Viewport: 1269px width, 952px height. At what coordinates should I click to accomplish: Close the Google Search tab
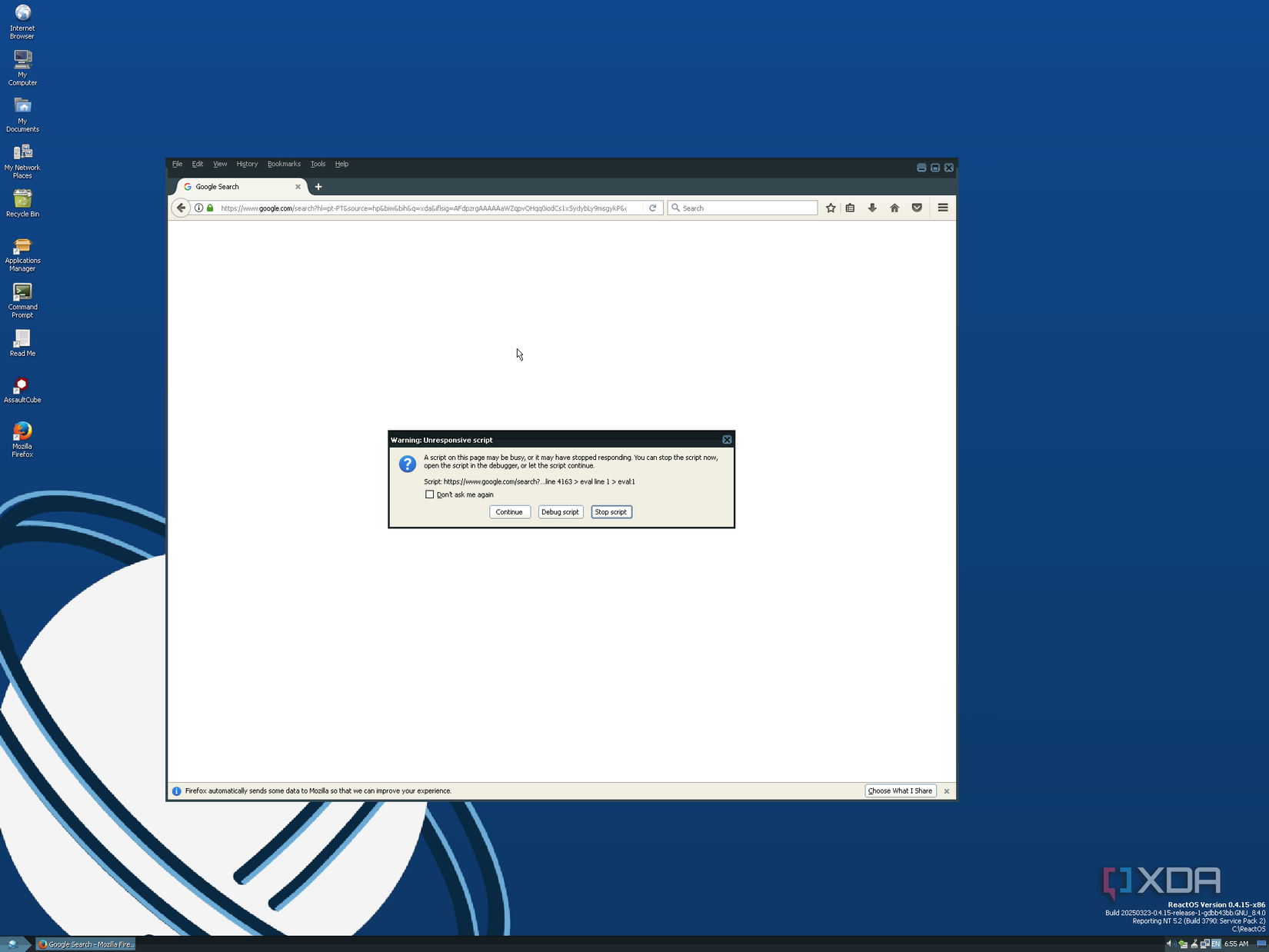pyautogui.click(x=298, y=187)
